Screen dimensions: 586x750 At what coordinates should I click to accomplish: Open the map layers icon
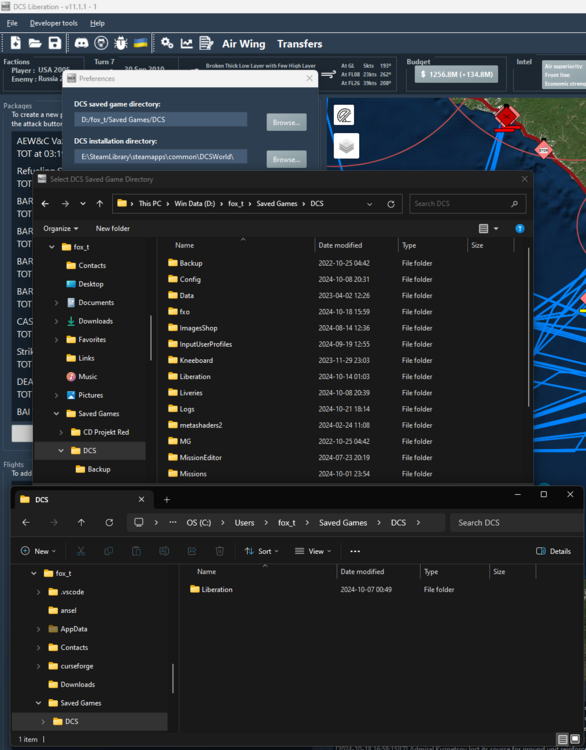tap(346, 146)
